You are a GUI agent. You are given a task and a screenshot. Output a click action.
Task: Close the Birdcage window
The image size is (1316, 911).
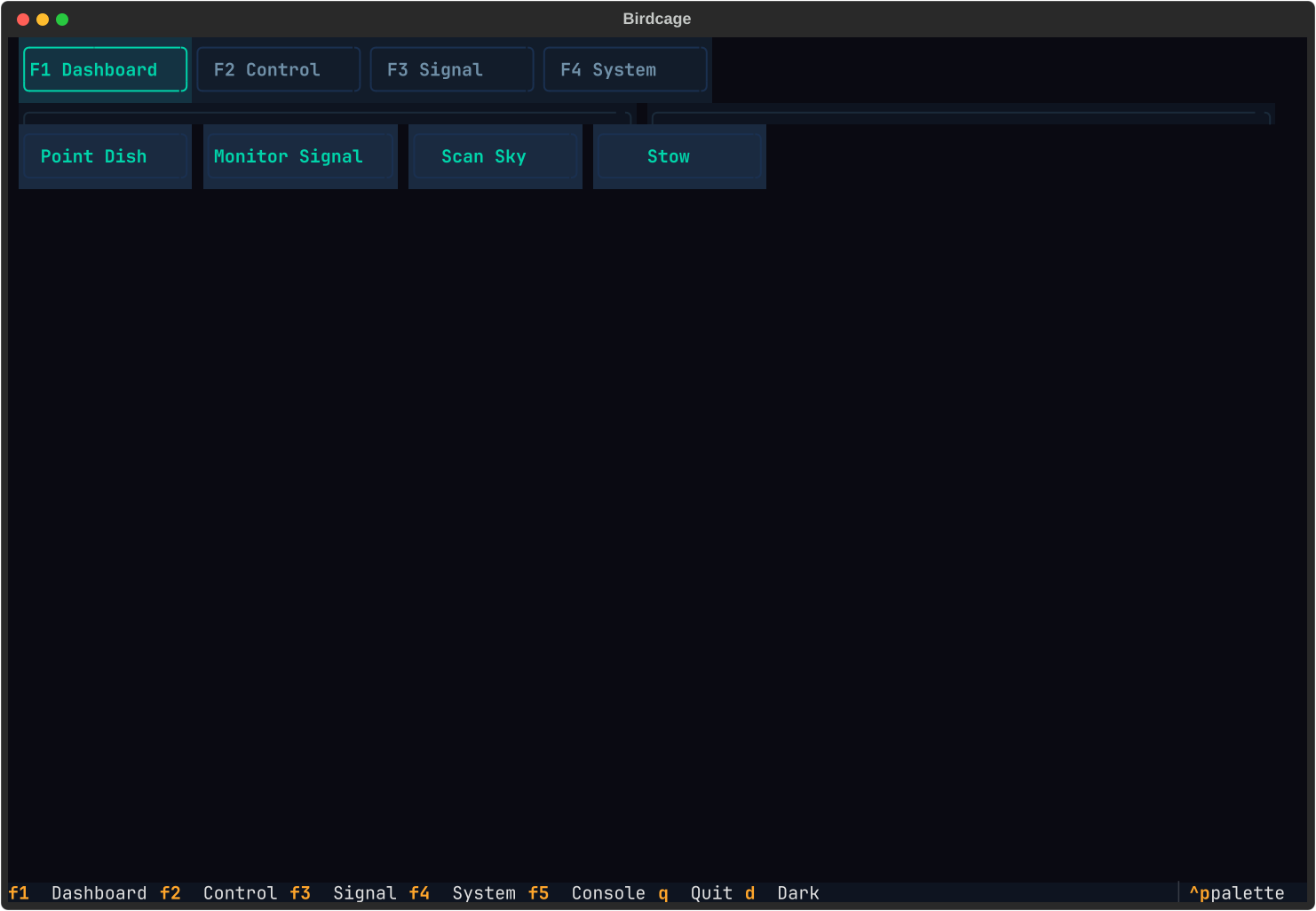23,20
